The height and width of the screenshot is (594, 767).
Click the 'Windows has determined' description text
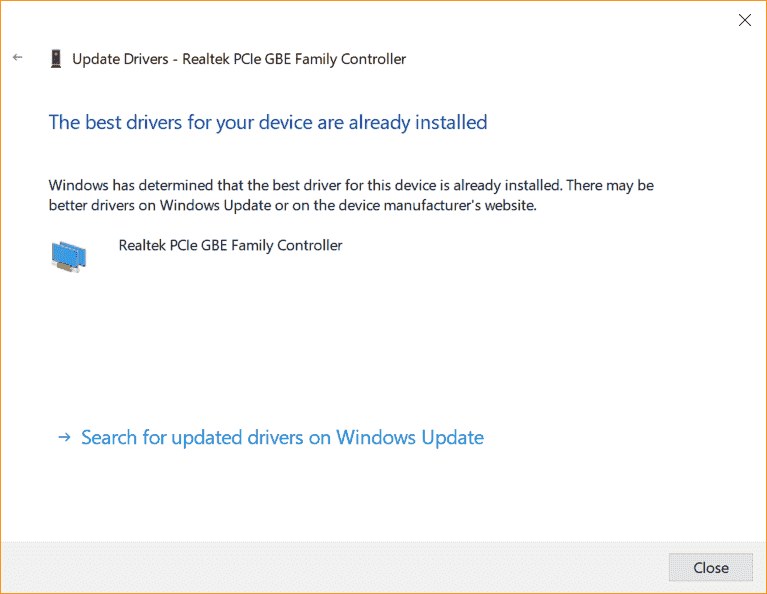pyautogui.click(x=351, y=195)
